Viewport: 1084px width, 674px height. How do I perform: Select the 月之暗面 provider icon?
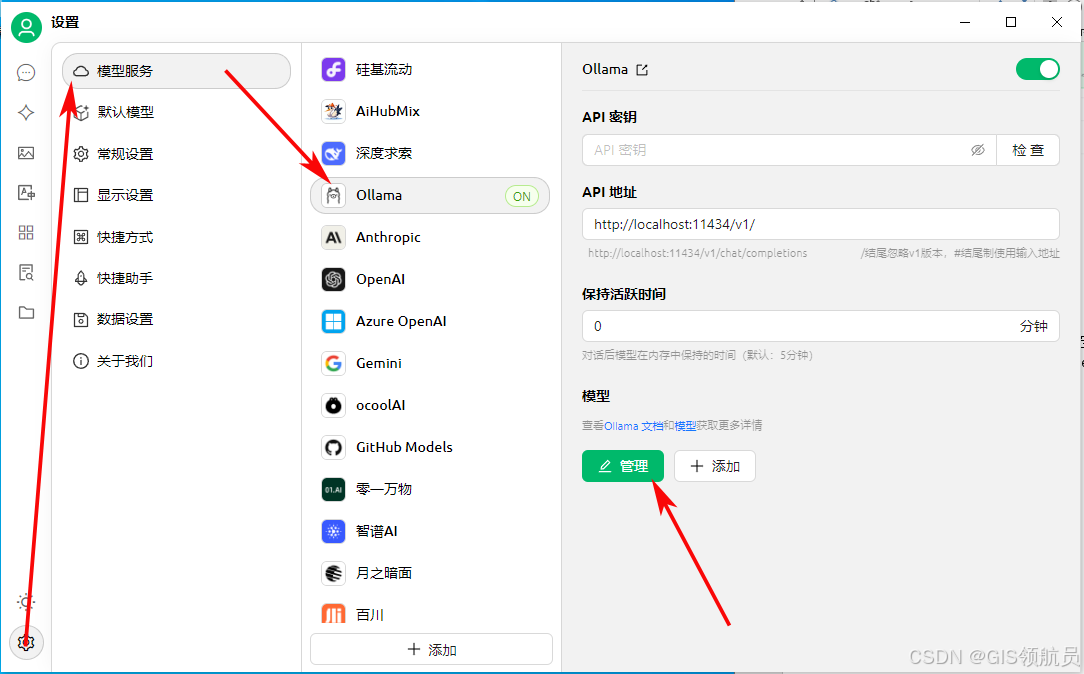(x=333, y=573)
